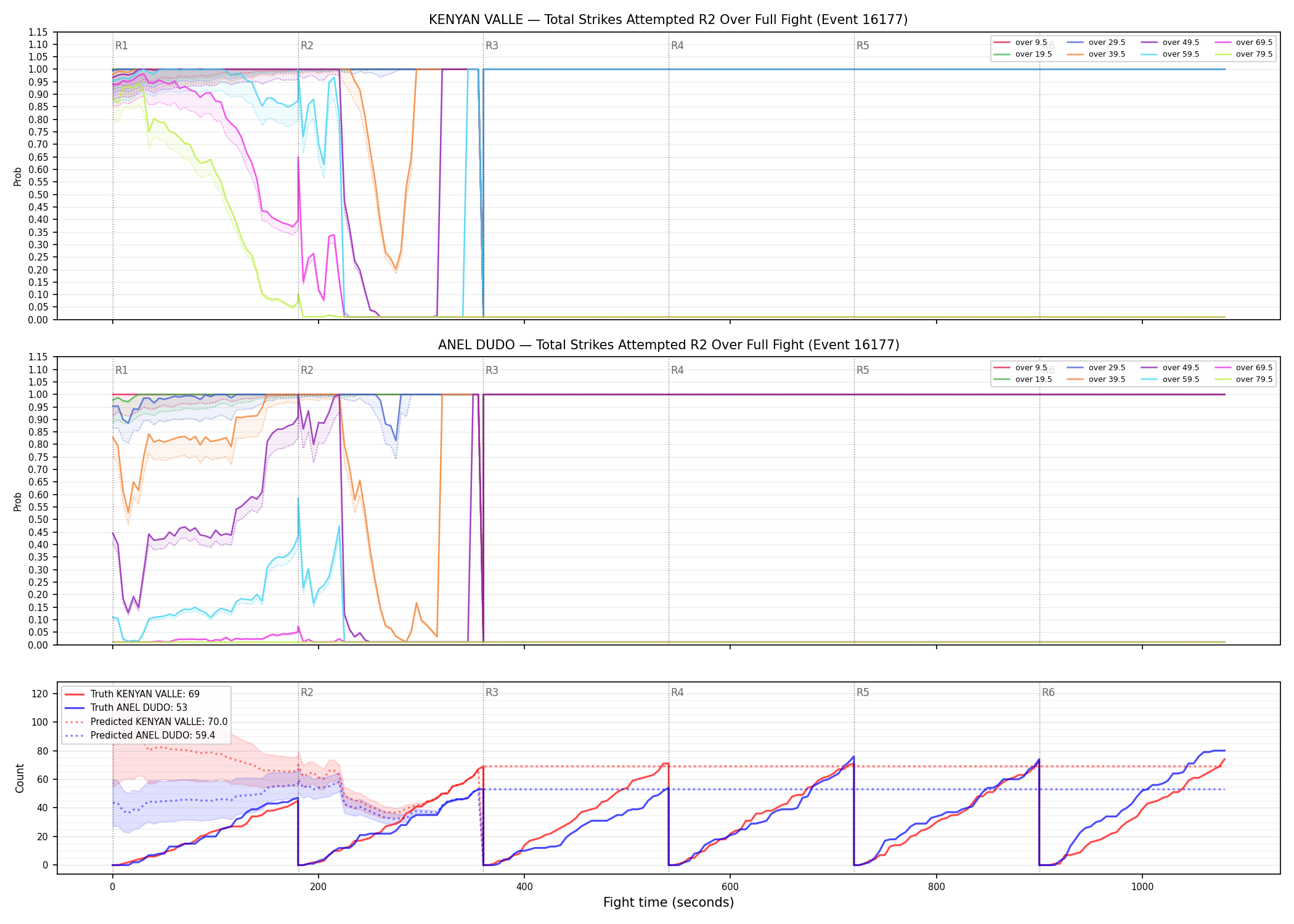Image resolution: width=1294 pixels, height=924 pixels.
Task: Click 'Predicted KENYAN VALLE: 70.0' legend entry
Action: tap(146, 721)
